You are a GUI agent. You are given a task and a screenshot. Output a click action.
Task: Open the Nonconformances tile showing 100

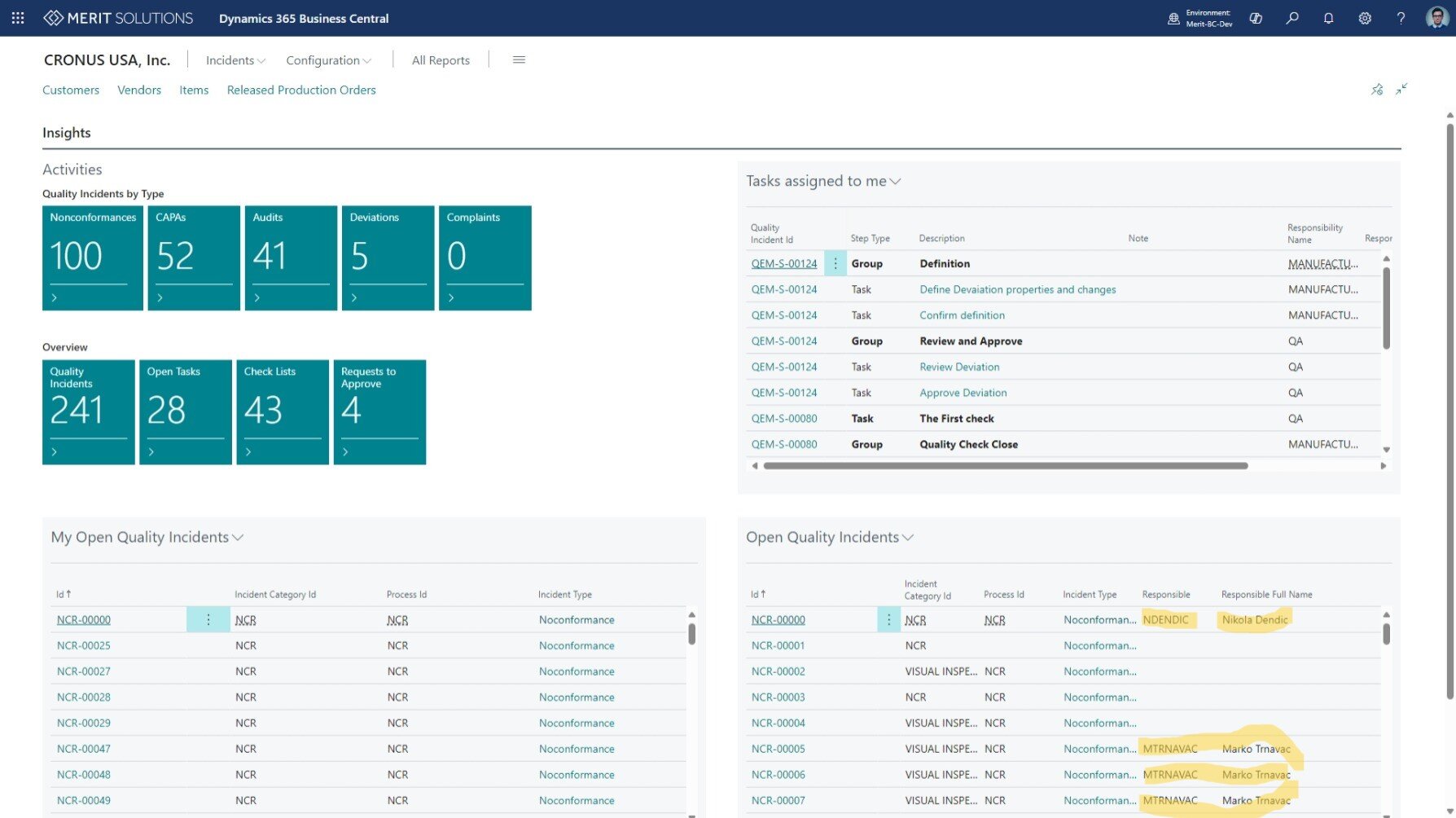pos(93,257)
